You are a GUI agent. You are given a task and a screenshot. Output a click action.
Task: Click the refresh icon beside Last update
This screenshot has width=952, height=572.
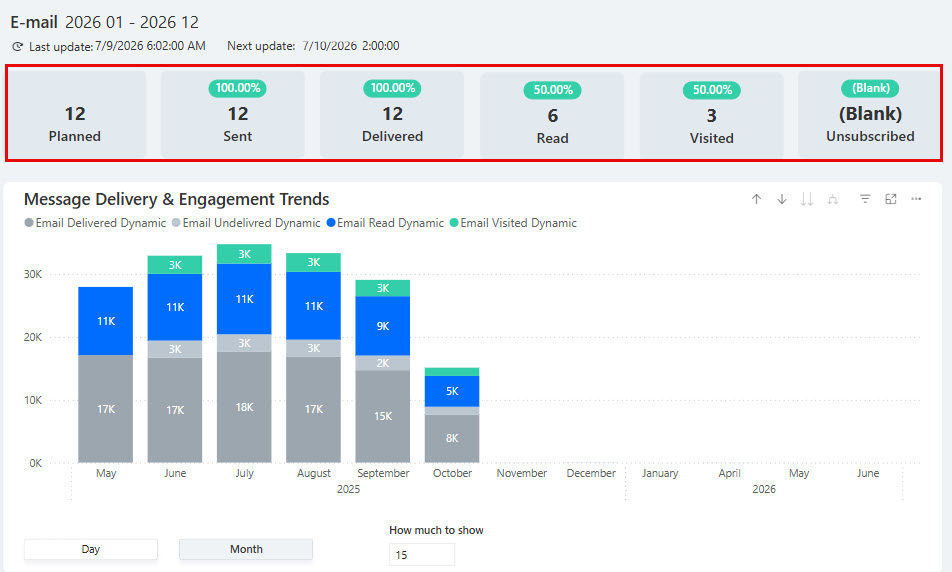click(x=18, y=46)
